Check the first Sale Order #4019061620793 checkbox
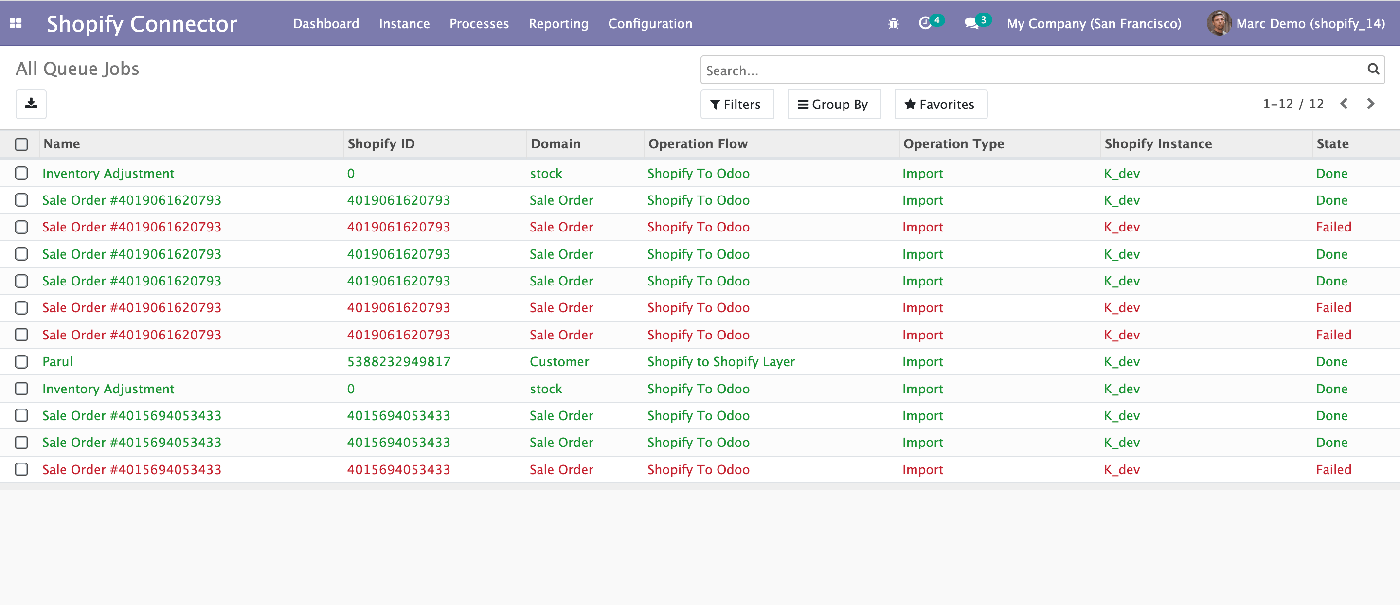1400x605 pixels. tap(21, 200)
